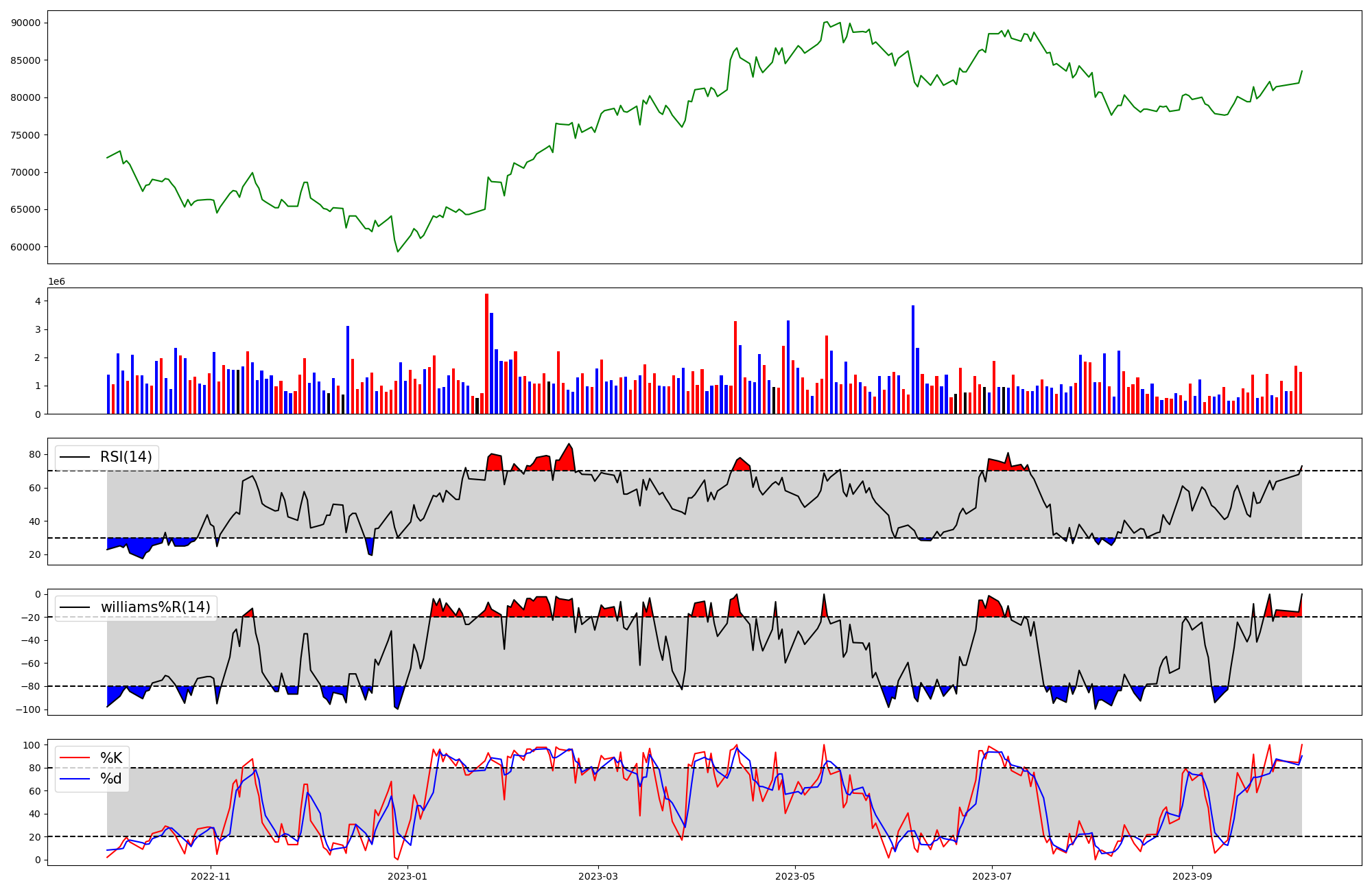Click the %K legend text

[111, 758]
